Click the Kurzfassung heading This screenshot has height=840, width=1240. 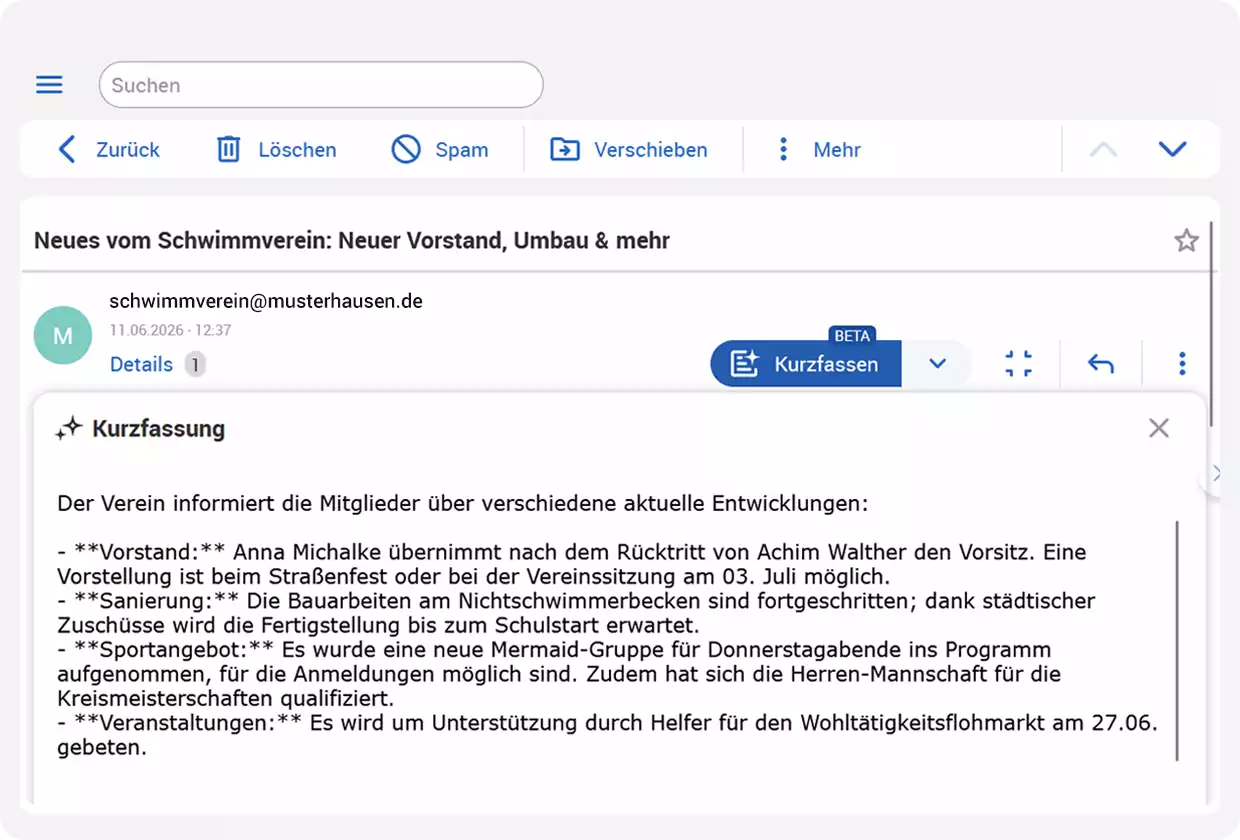(159, 430)
